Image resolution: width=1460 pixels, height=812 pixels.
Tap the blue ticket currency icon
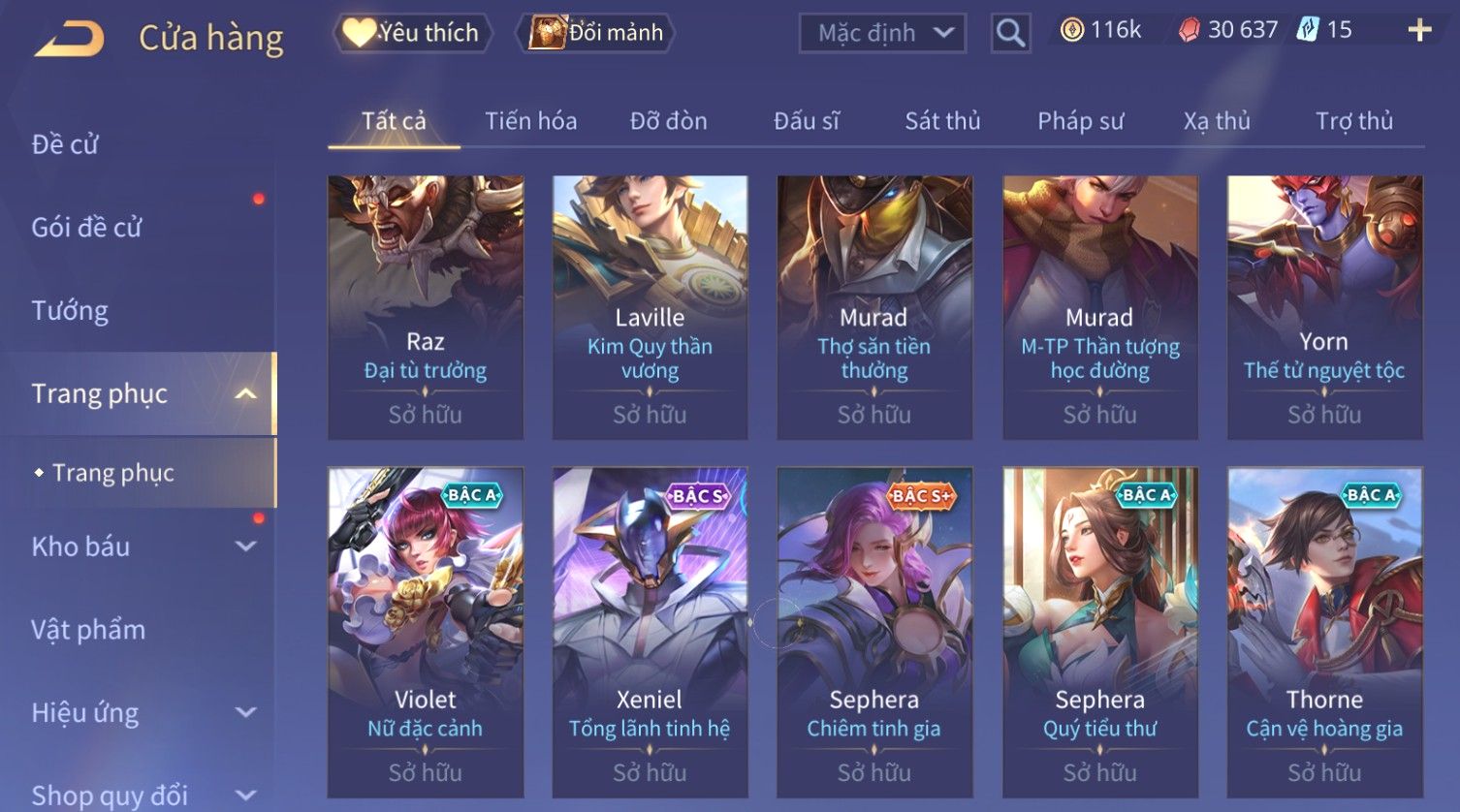click(1308, 30)
